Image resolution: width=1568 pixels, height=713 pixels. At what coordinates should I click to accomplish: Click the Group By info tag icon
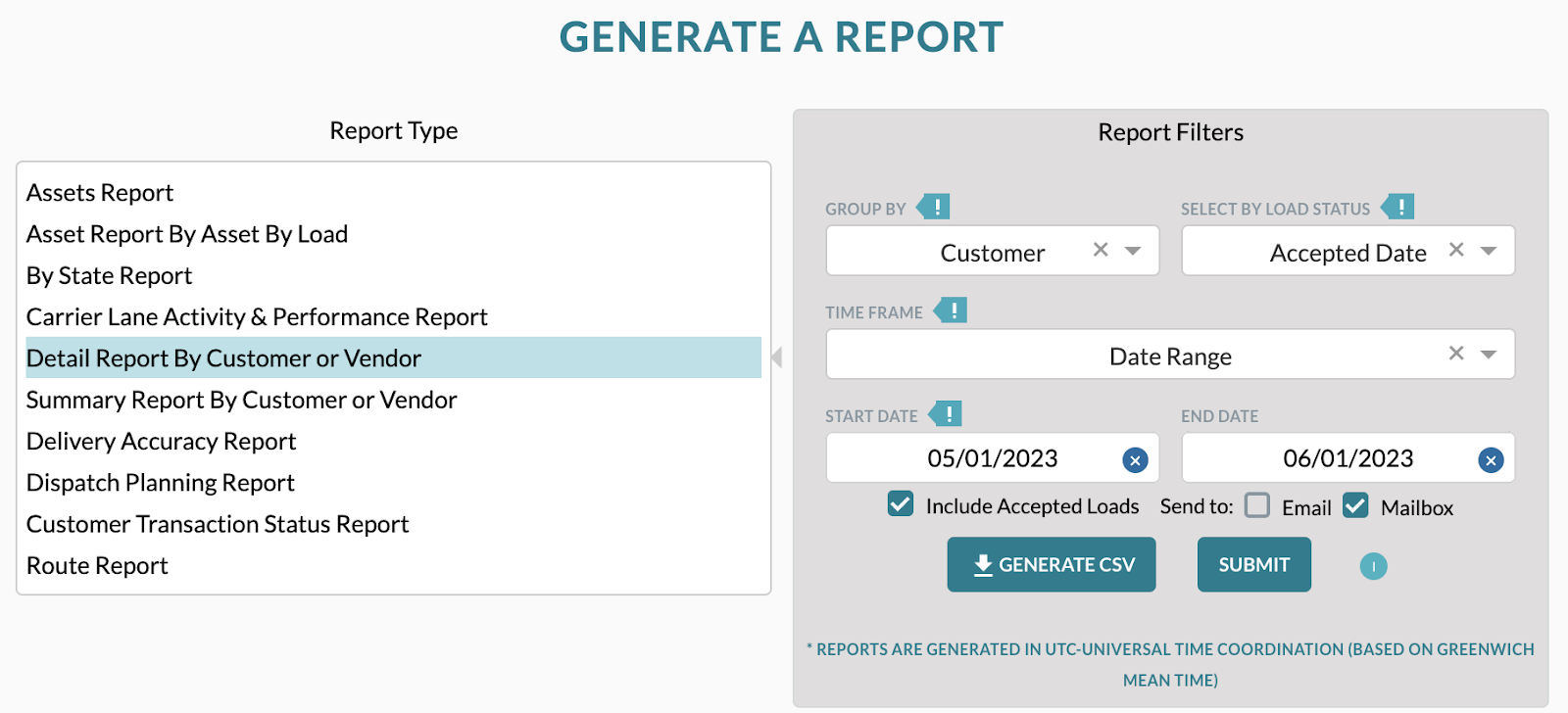point(933,207)
